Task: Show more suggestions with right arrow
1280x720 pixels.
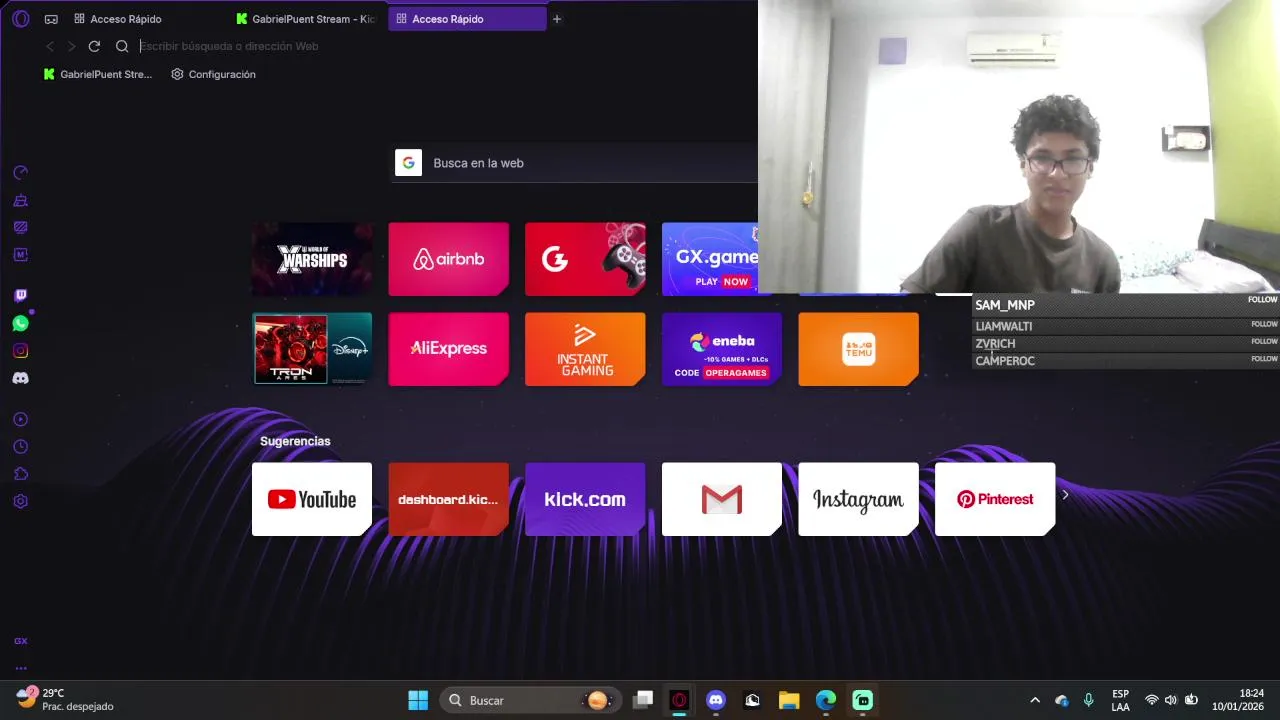Action: coord(1065,494)
